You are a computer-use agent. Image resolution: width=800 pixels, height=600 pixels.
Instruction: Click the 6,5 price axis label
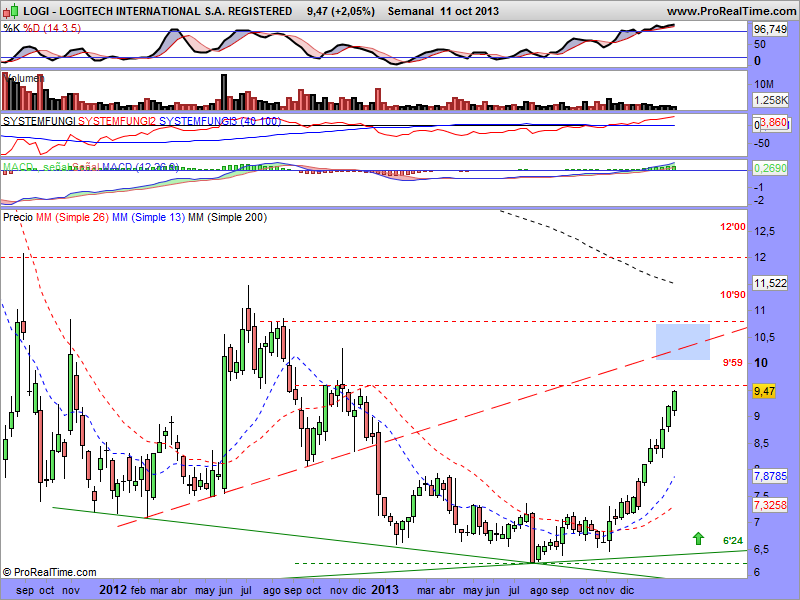point(762,549)
